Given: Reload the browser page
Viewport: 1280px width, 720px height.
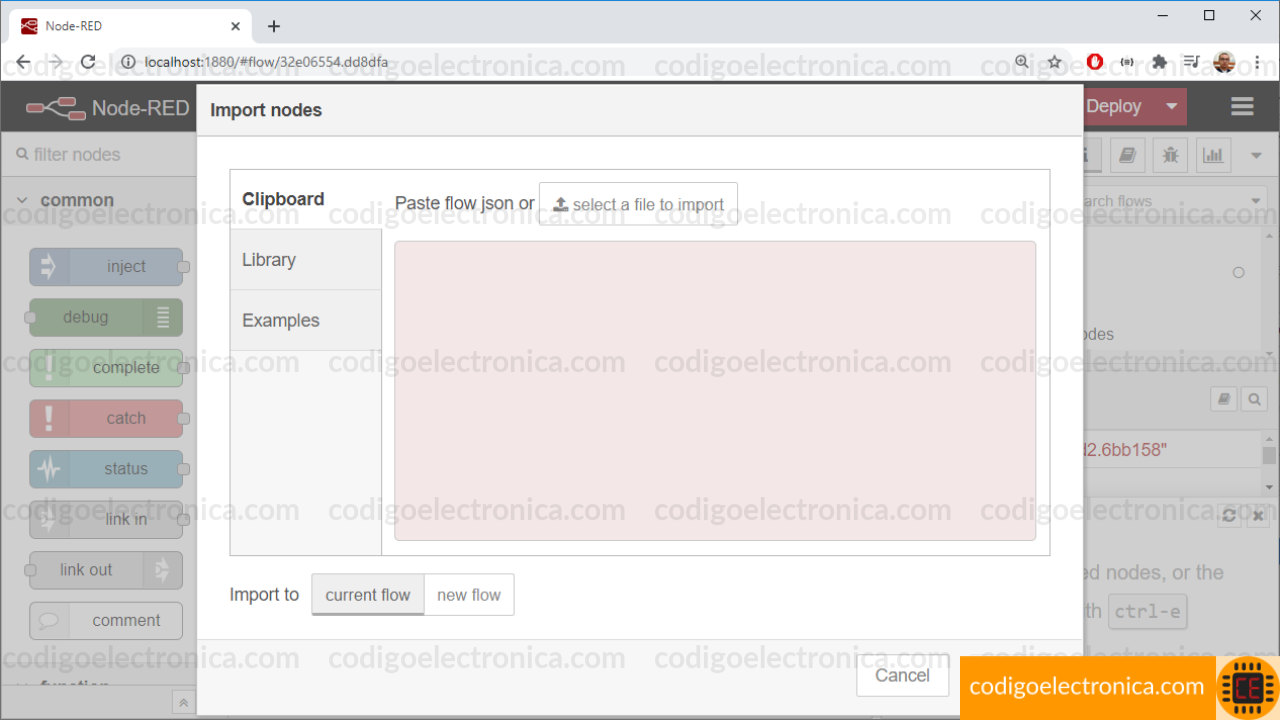Looking at the screenshot, I should pos(88,62).
